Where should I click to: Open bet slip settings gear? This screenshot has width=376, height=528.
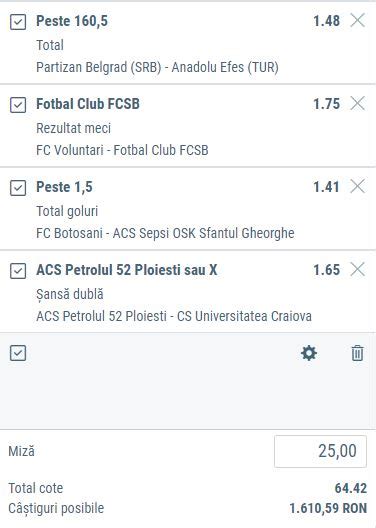[309, 353]
